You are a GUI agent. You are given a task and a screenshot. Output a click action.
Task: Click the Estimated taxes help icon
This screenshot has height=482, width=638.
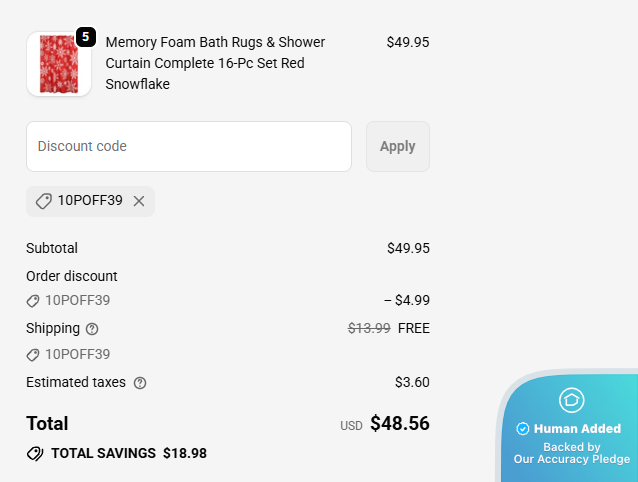coord(140,383)
